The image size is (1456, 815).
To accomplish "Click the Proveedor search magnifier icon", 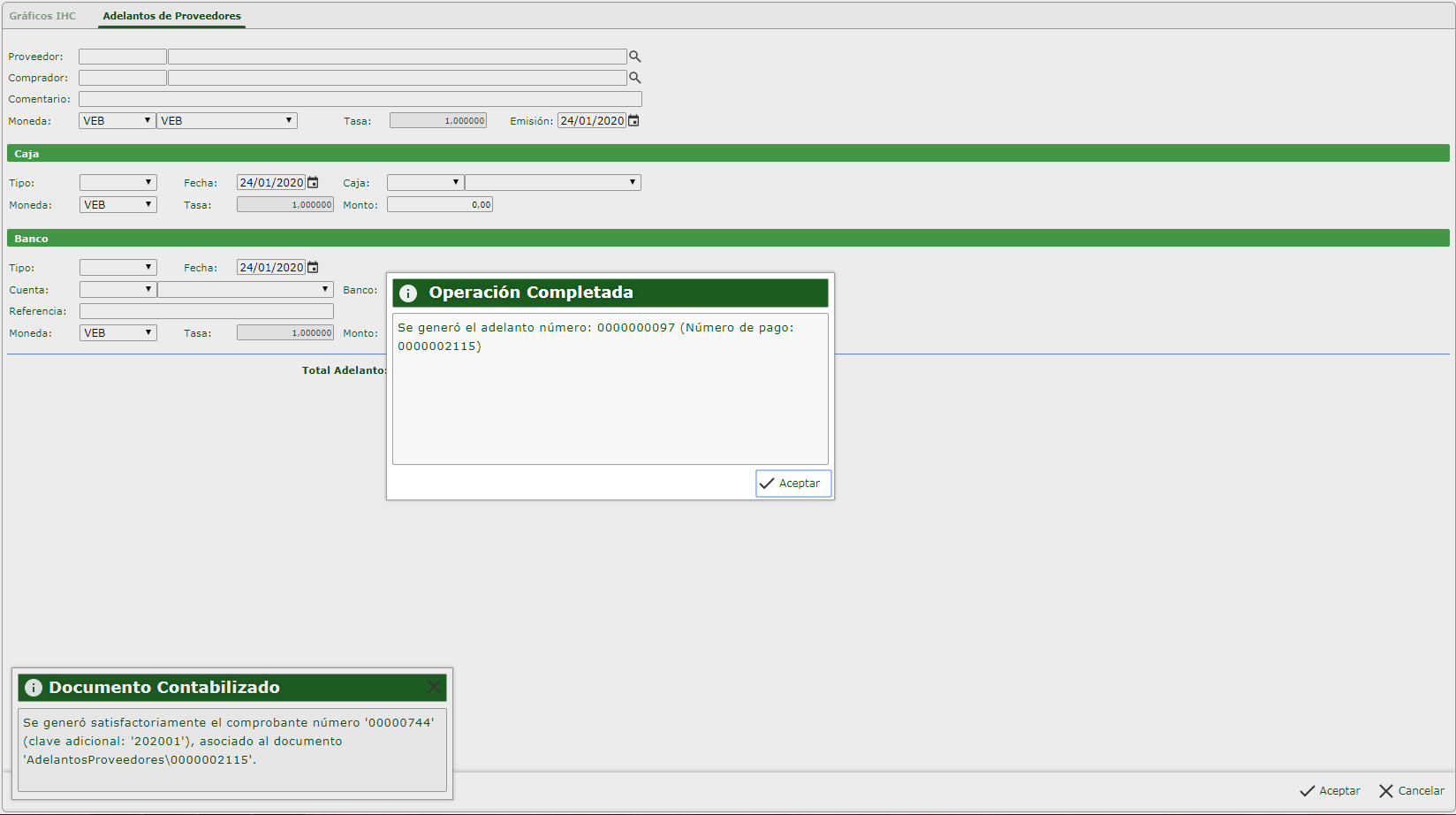I will pyautogui.click(x=634, y=57).
